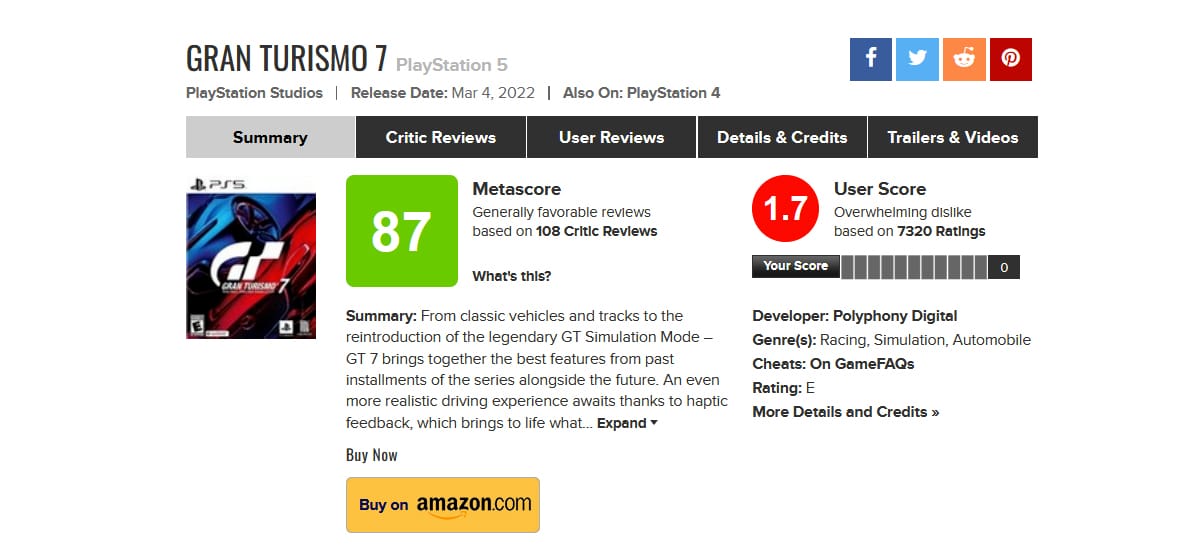The height and width of the screenshot is (551, 1200).
Task: Open the Critic Reviews tab
Action: [441, 137]
